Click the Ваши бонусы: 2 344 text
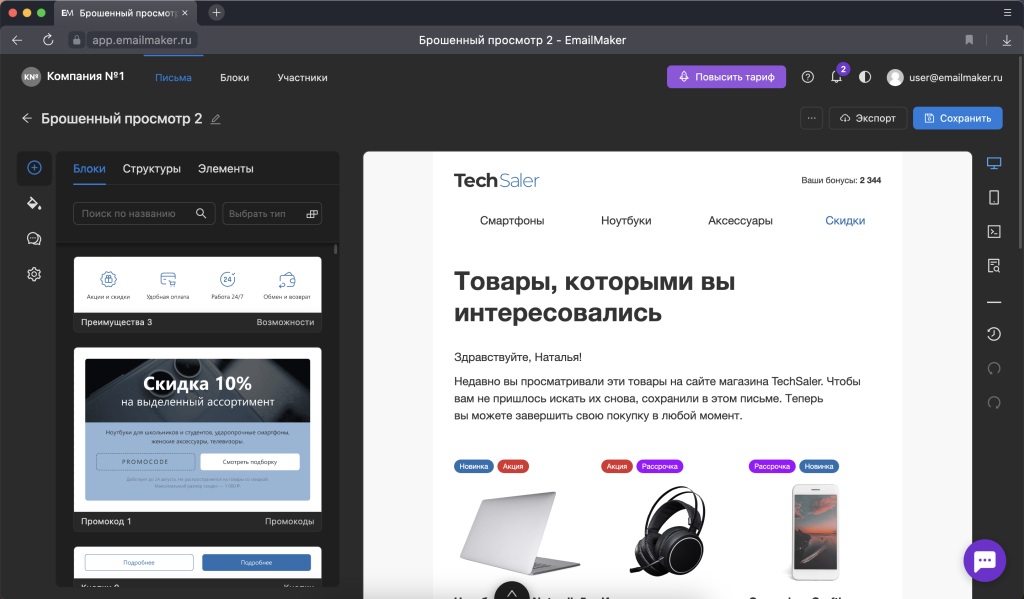1024x599 pixels. [841, 180]
